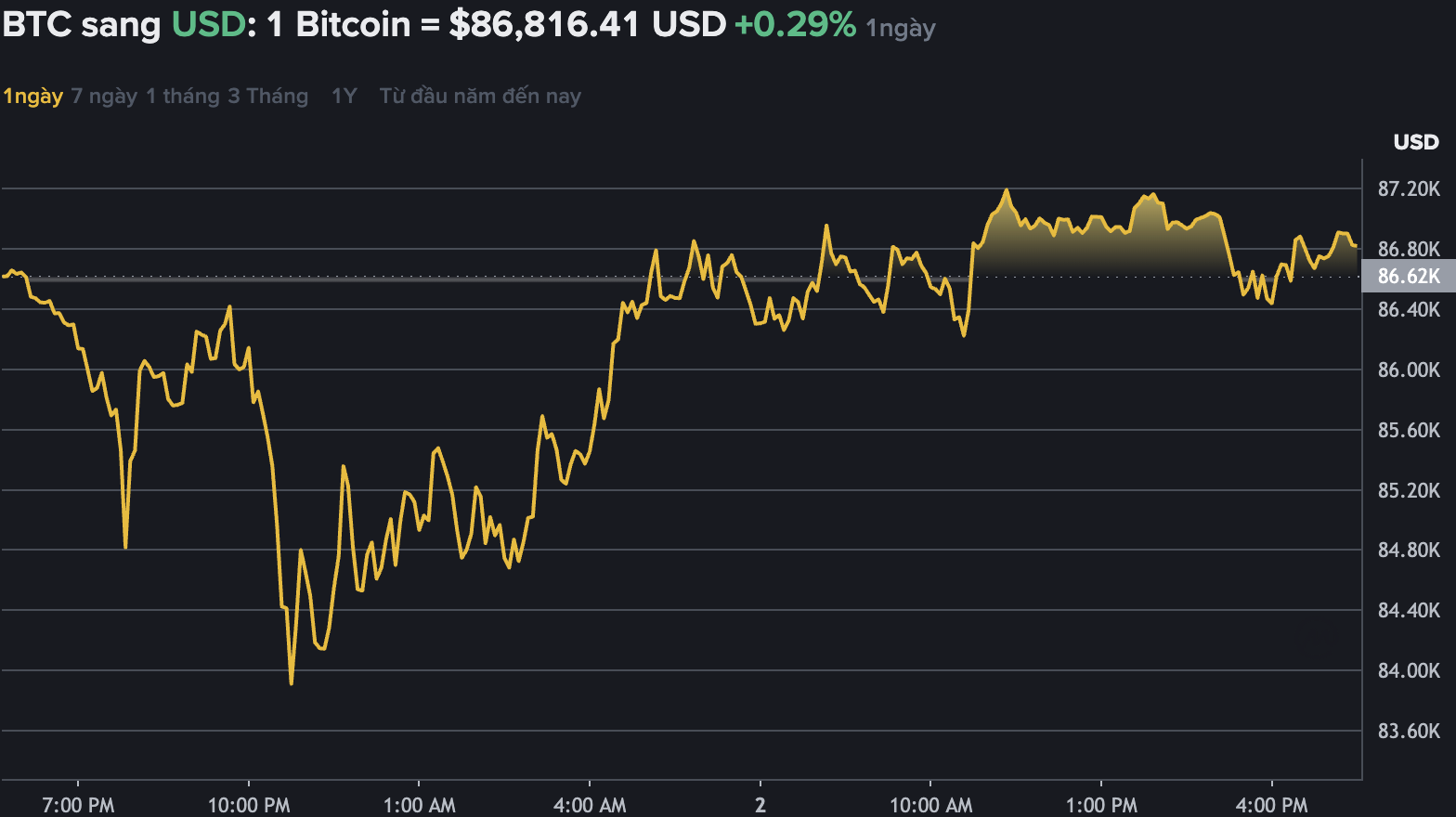Select "Từ đầu năm đến nay" range
Viewport: 1456px width, 817px height.
coord(479,96)
